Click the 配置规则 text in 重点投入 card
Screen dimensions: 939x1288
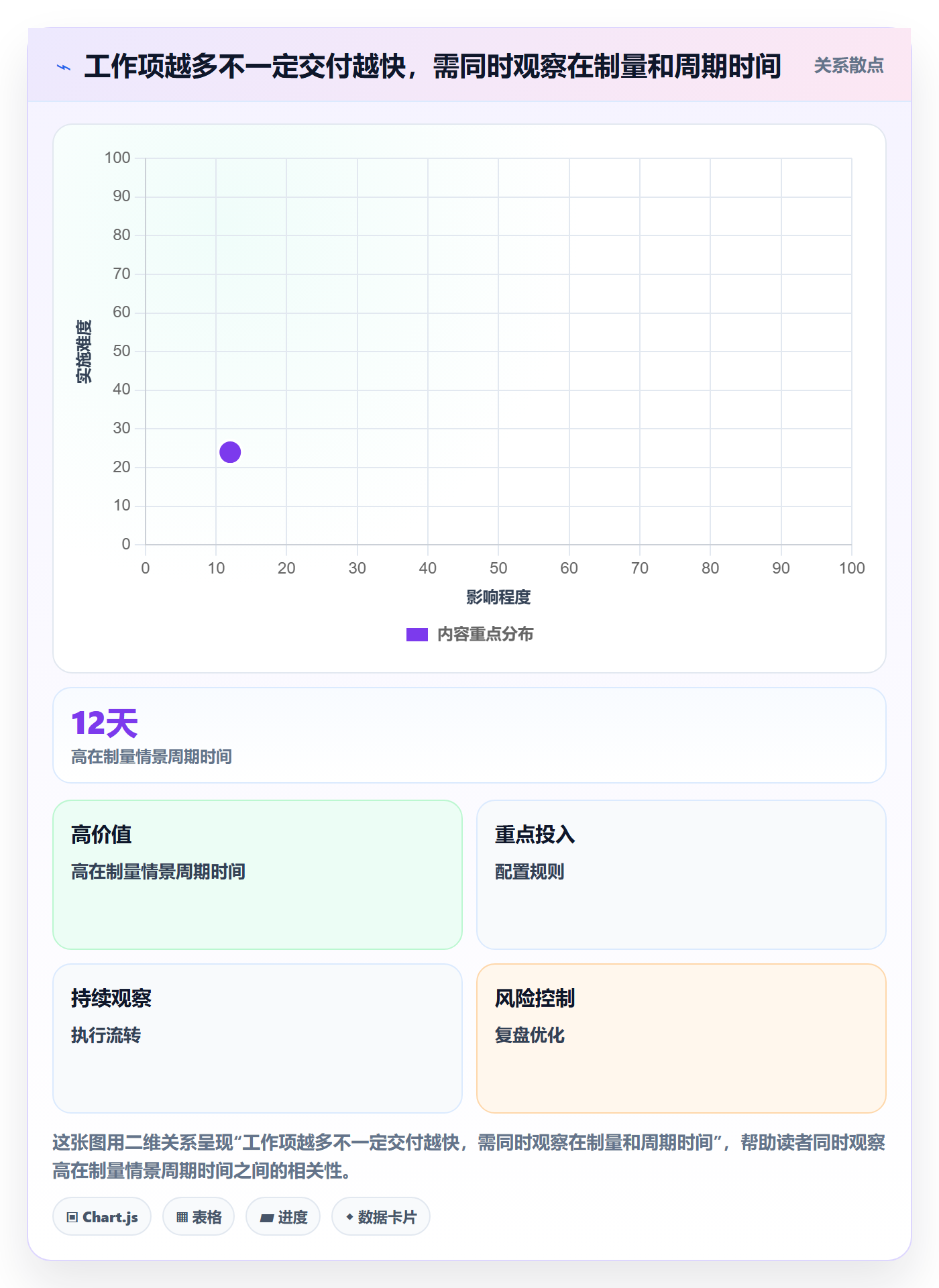(530, 871)
